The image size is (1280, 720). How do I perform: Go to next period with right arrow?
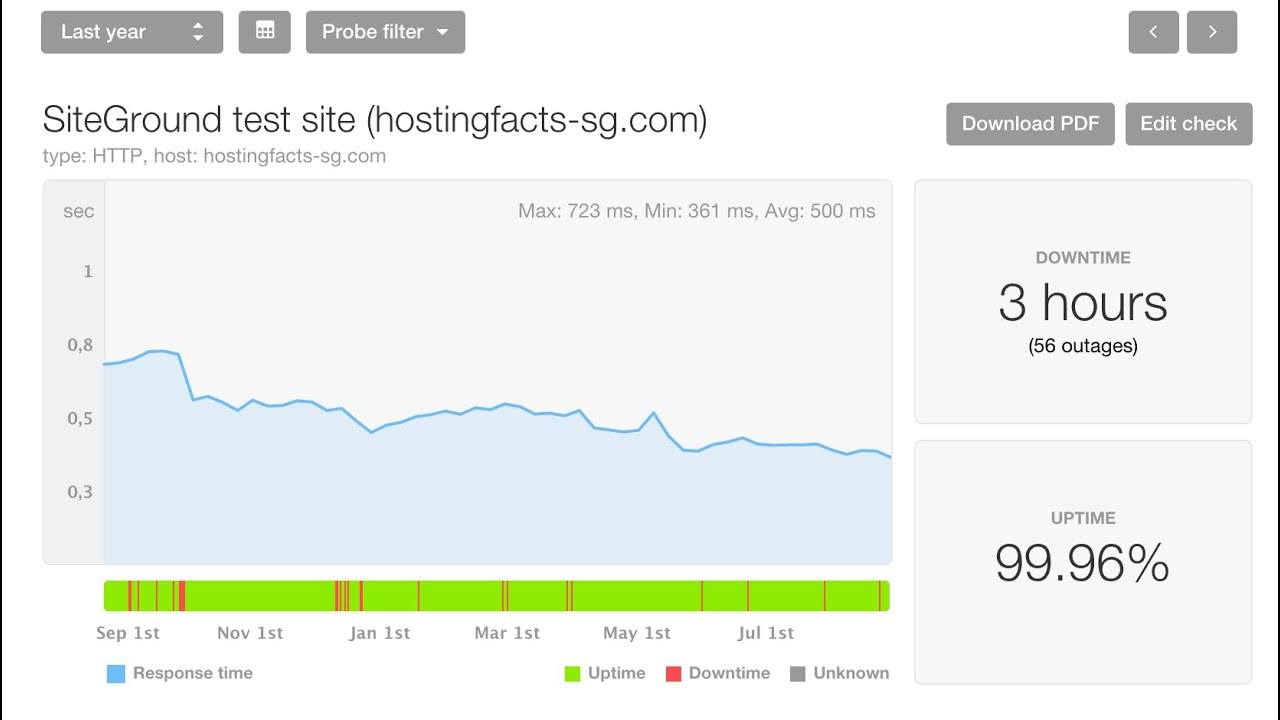(x=1212, y=32)
